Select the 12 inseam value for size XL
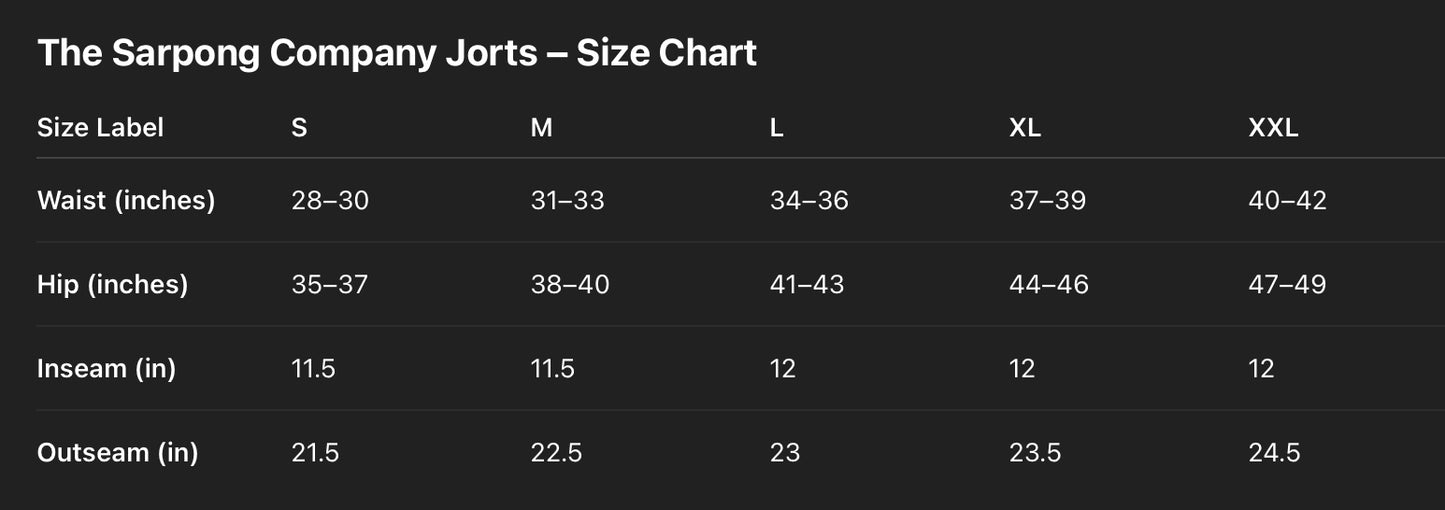 pos(1022,368)
